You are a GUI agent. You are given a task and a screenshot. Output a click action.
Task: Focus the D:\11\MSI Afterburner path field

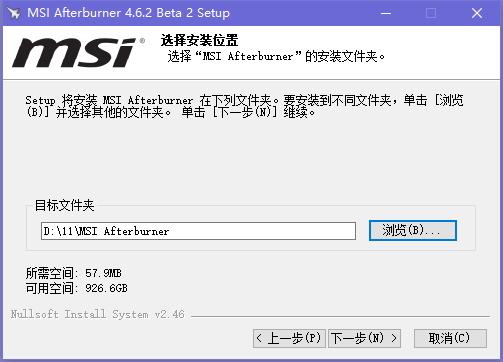198,231
